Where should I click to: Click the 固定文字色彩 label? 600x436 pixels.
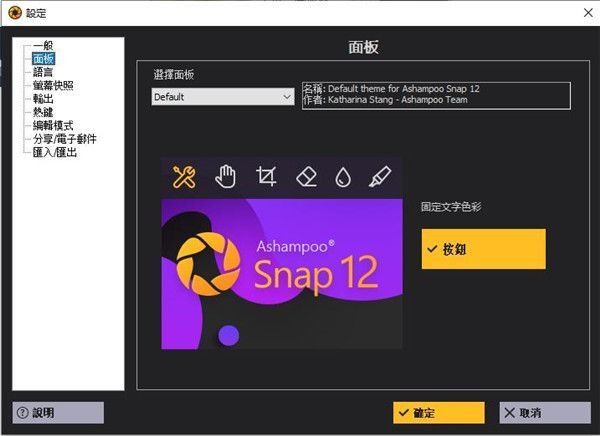click(451, 207)
